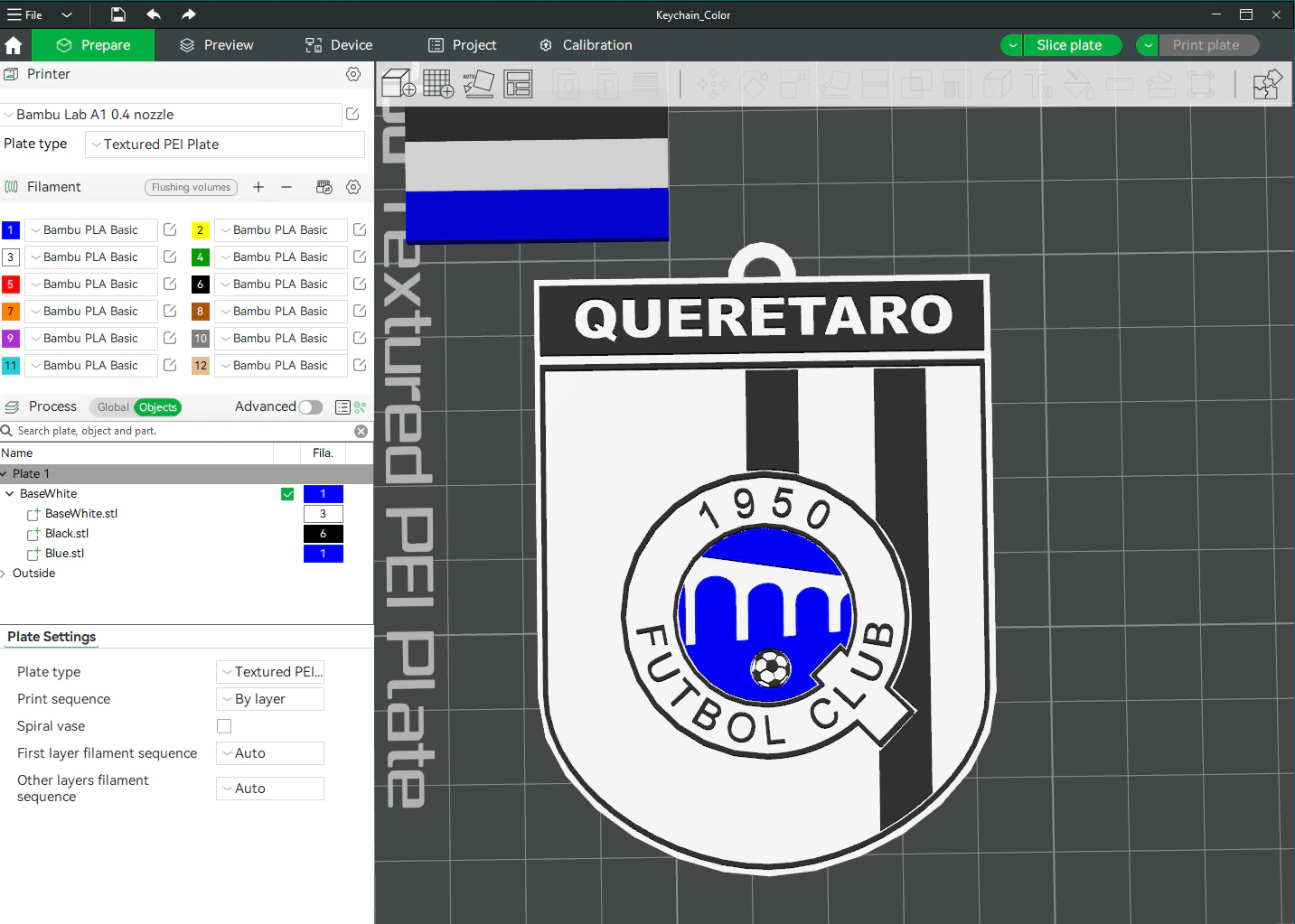Click the yellow filament 2 color swatch
This screenshot has width=1295, height=924.
click(201, 230)
